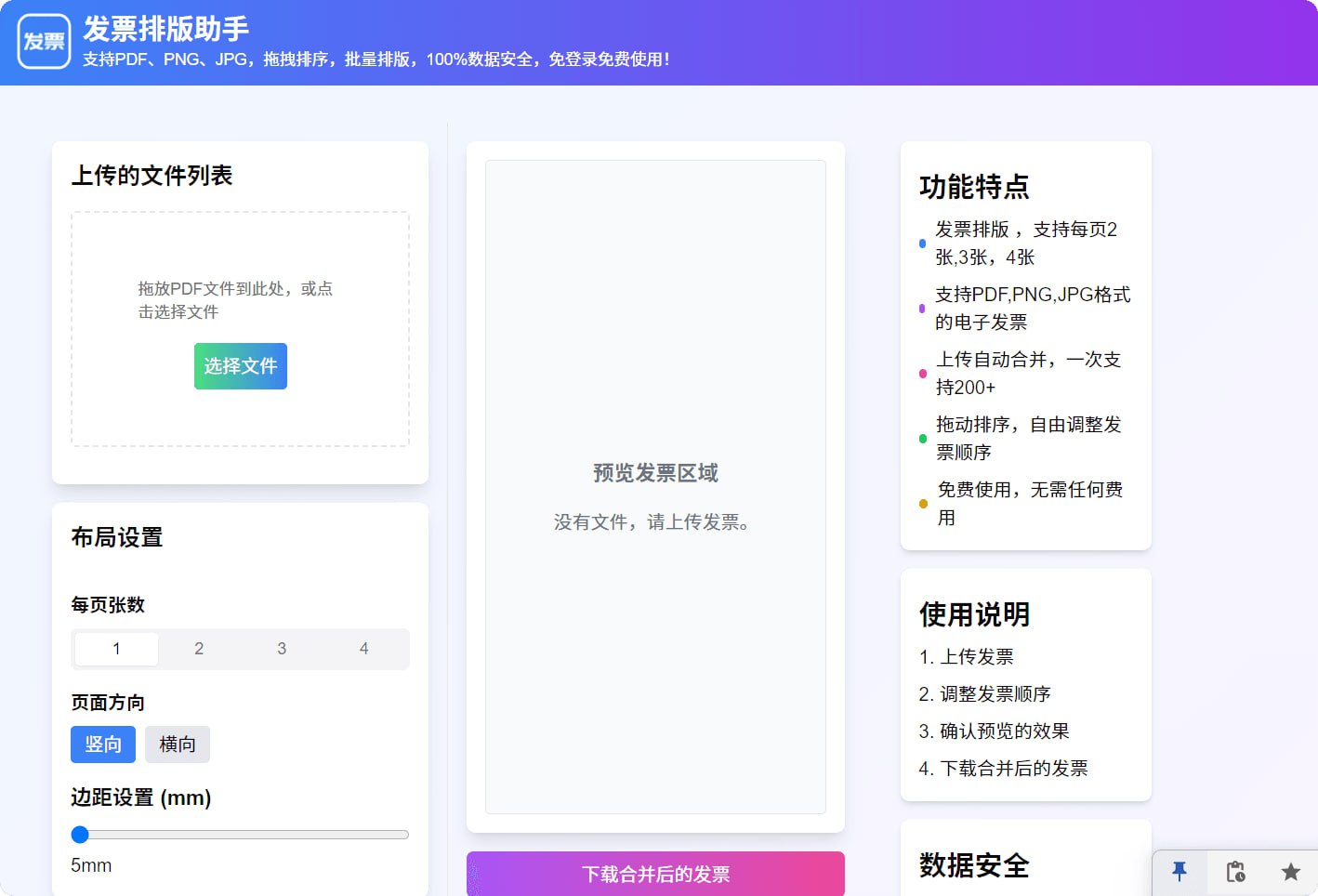Viewport: 1318px width, 896px height.
Task: Select 1 invoice per page
Action: 116,649
